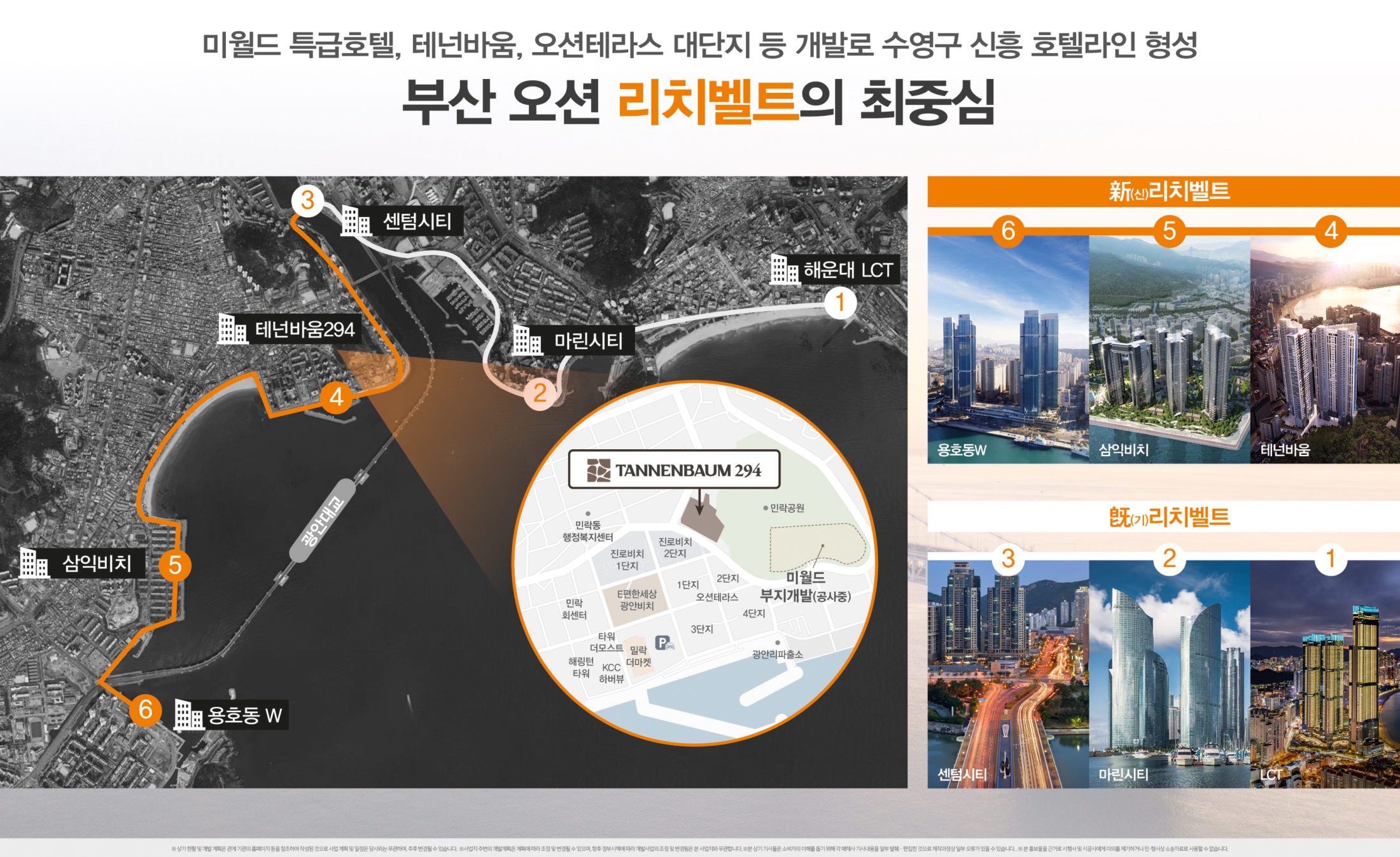Click number 2 circle above 마린시티 photo

tap(1170, 559)
